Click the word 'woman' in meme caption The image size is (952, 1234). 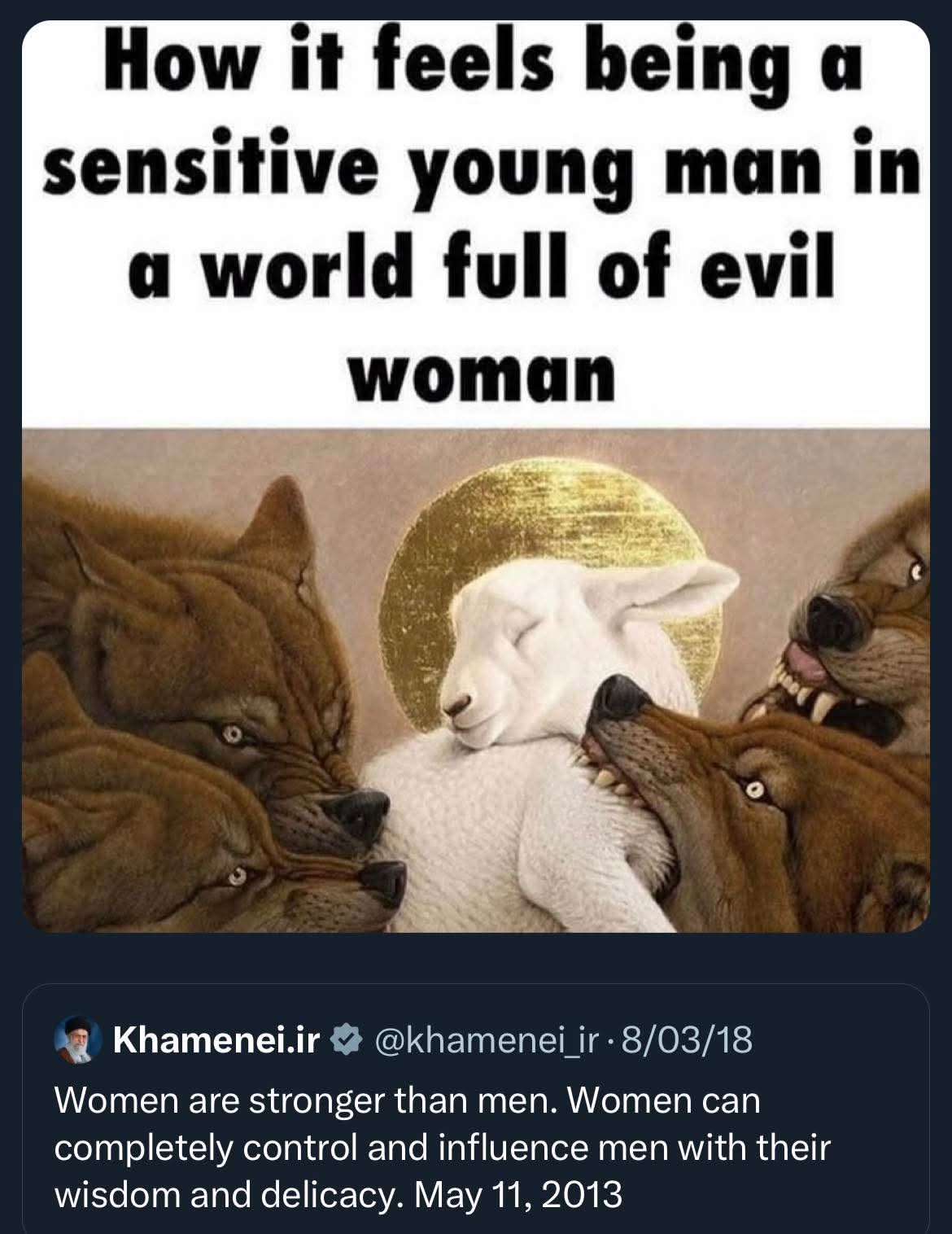coord(481,374)
